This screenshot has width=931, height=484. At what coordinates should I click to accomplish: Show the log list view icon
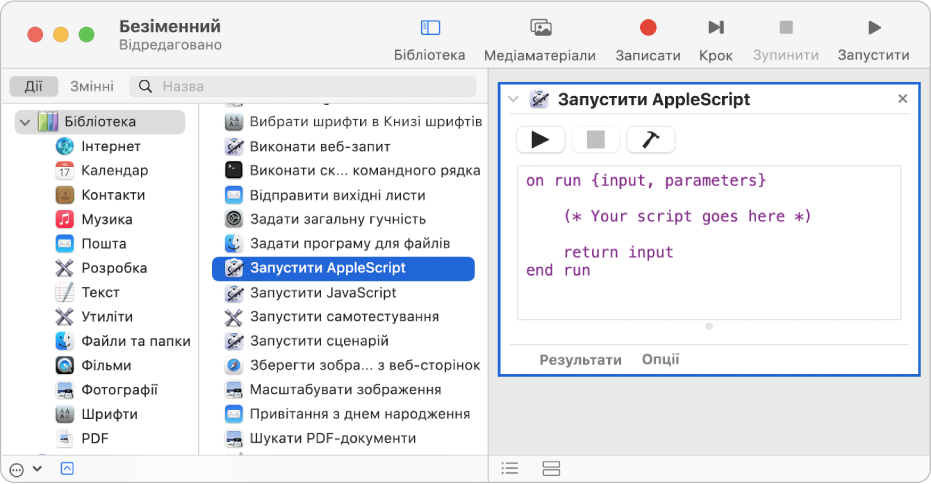coord(510,468)
